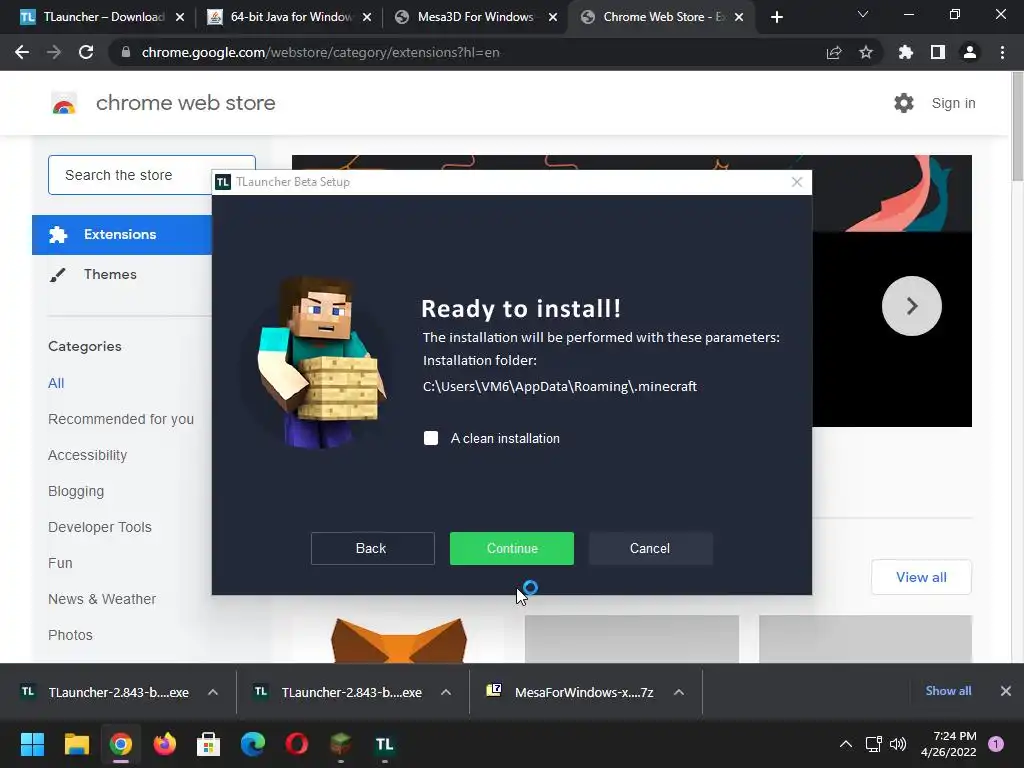The image size is (1024, 768).
Task: Launch Microsoft Edge from the taskbar
Action: click(253, 744)
